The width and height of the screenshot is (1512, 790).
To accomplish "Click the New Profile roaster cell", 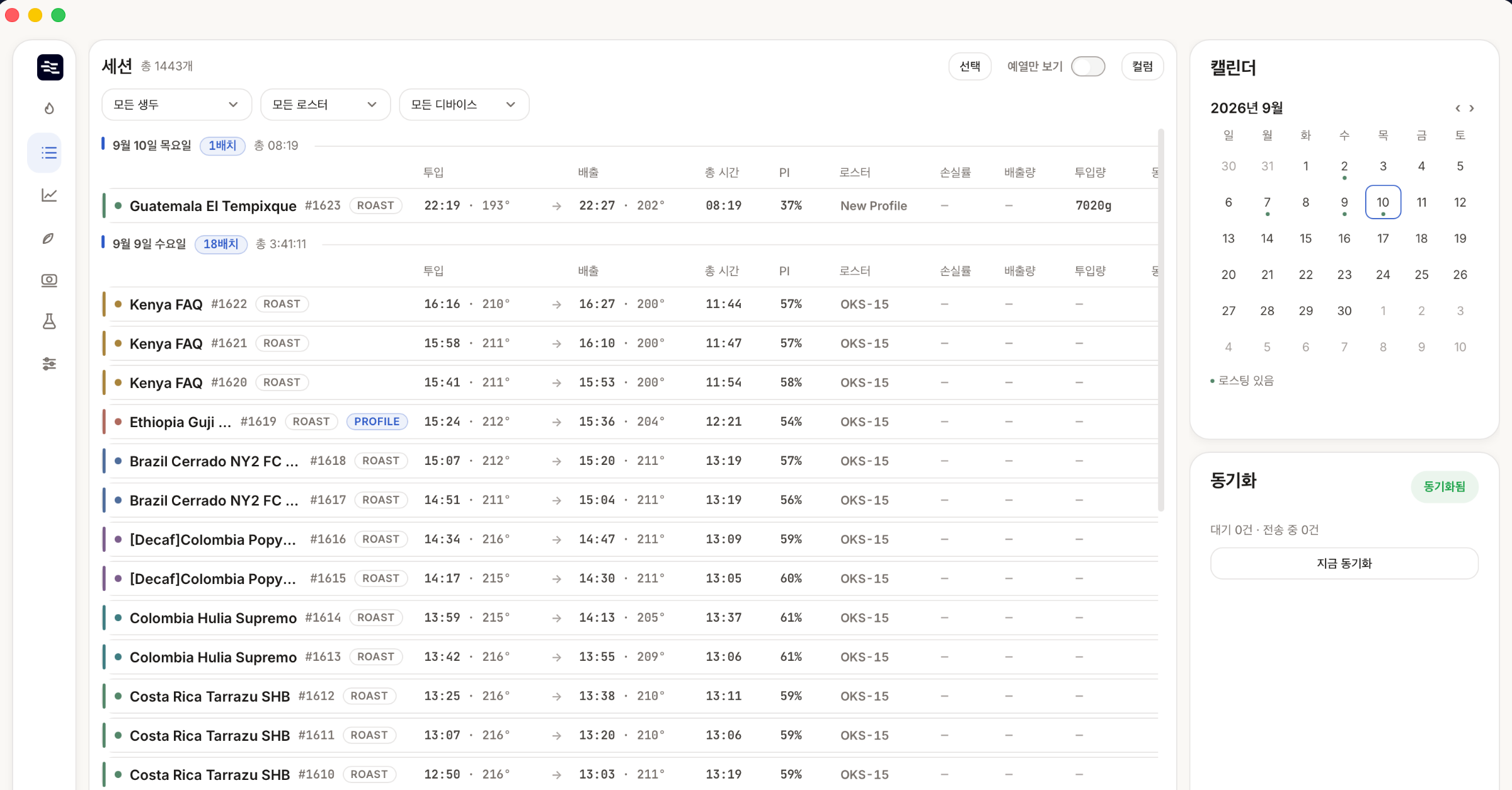I will (873, 205).
